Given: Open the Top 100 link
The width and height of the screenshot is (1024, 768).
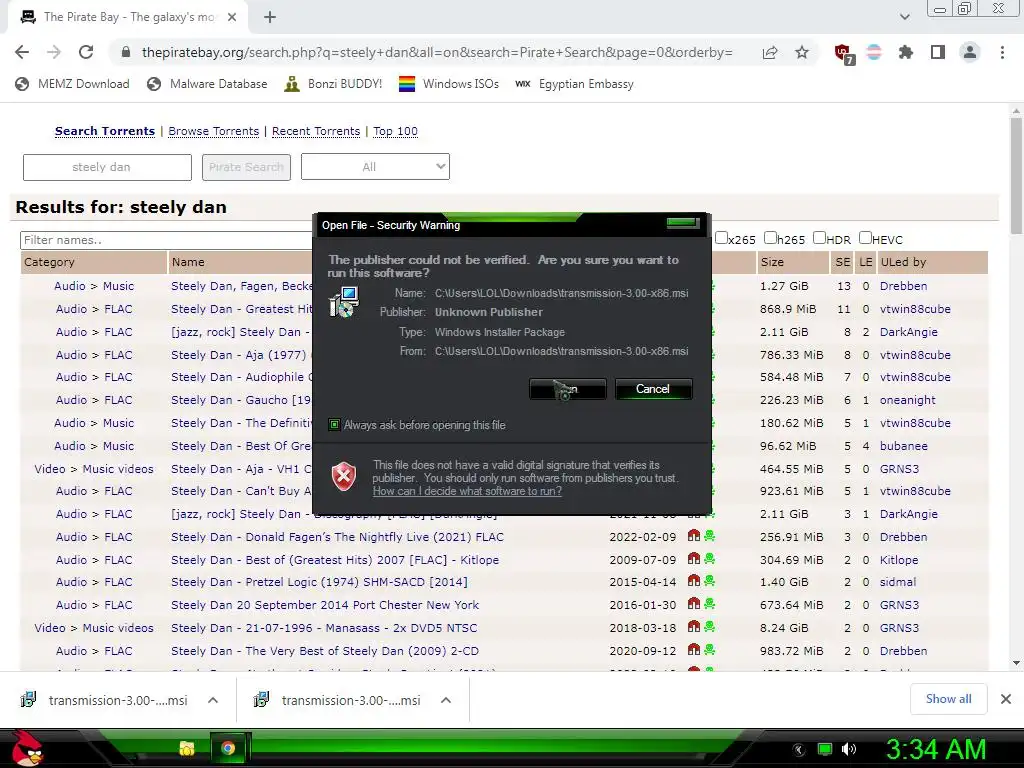Looking at the screenshot, I should pos(395,131).
